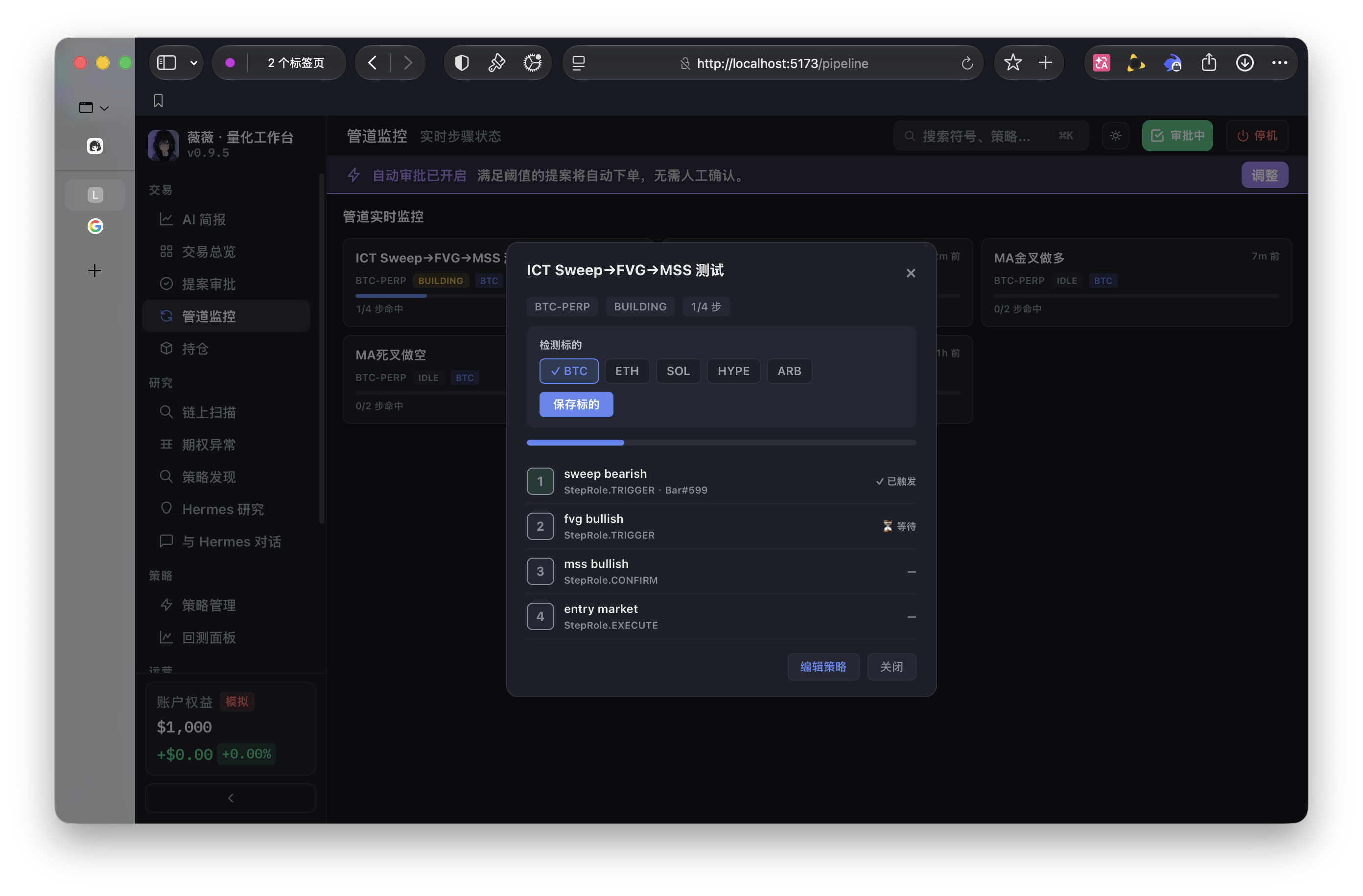1363x896 pixels.
Task: Go to 策略管理 page
Action: coord(226,606)
